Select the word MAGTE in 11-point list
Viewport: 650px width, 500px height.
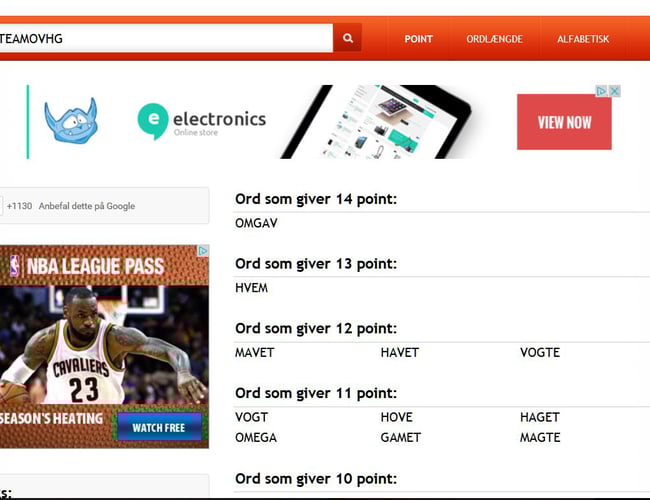click(x=540, y=437)
